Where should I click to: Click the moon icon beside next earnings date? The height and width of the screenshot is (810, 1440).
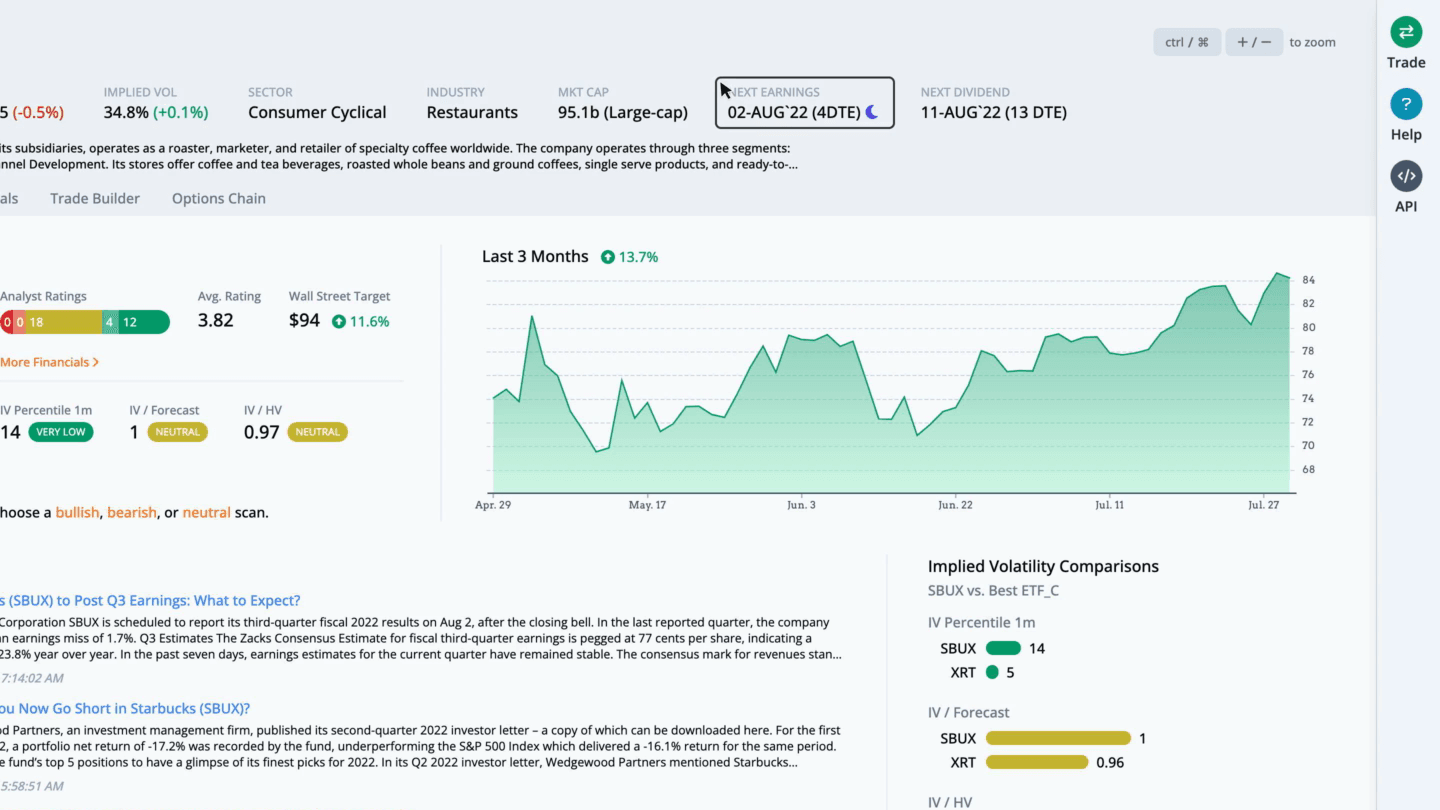click(872, 112)
